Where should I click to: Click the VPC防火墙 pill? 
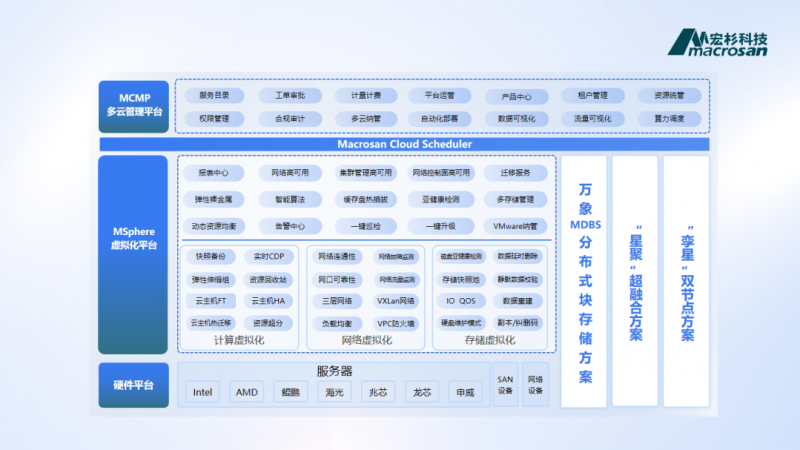396,323
